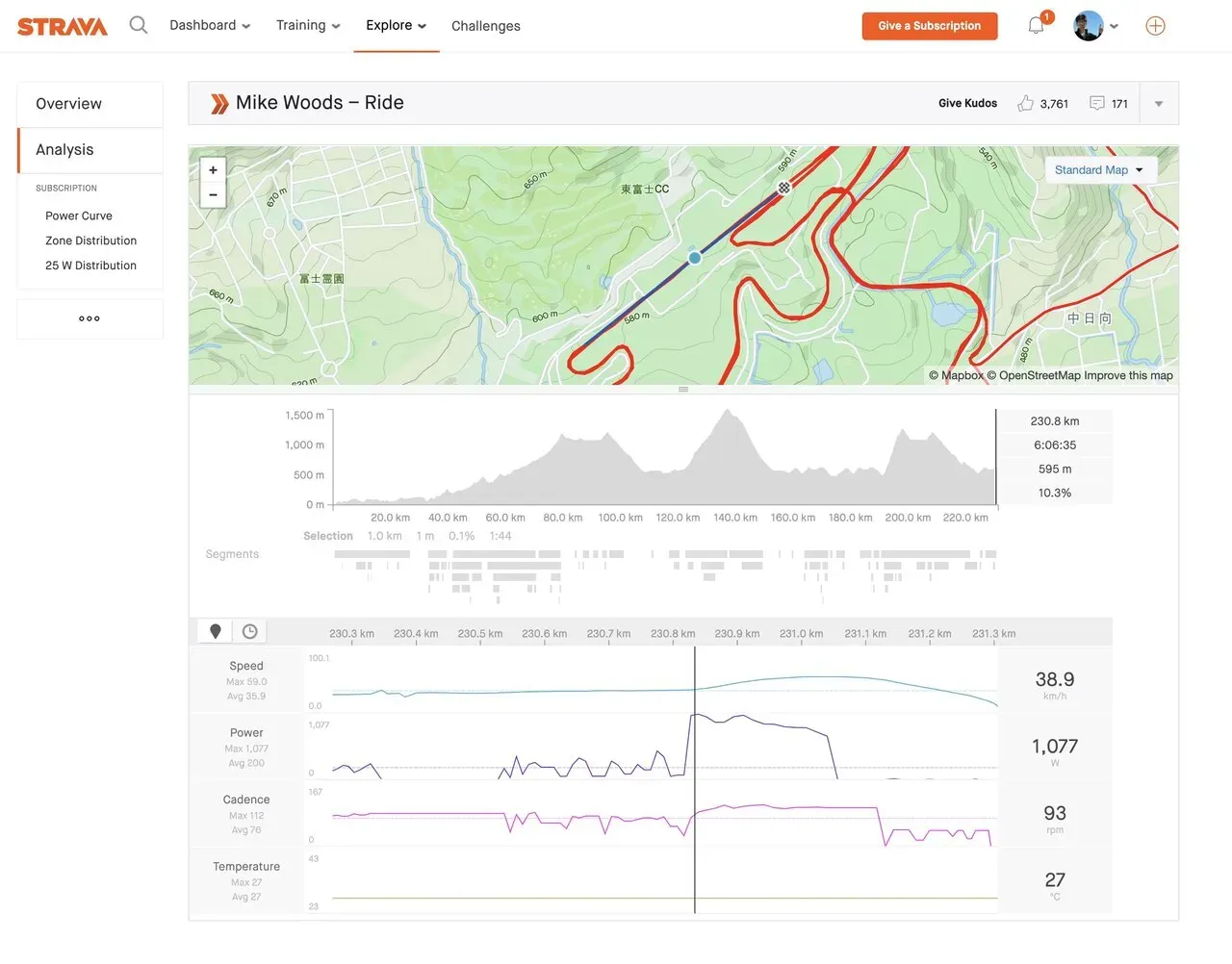Open the notifications bell
The image size is (1232, 964).
1037,26
